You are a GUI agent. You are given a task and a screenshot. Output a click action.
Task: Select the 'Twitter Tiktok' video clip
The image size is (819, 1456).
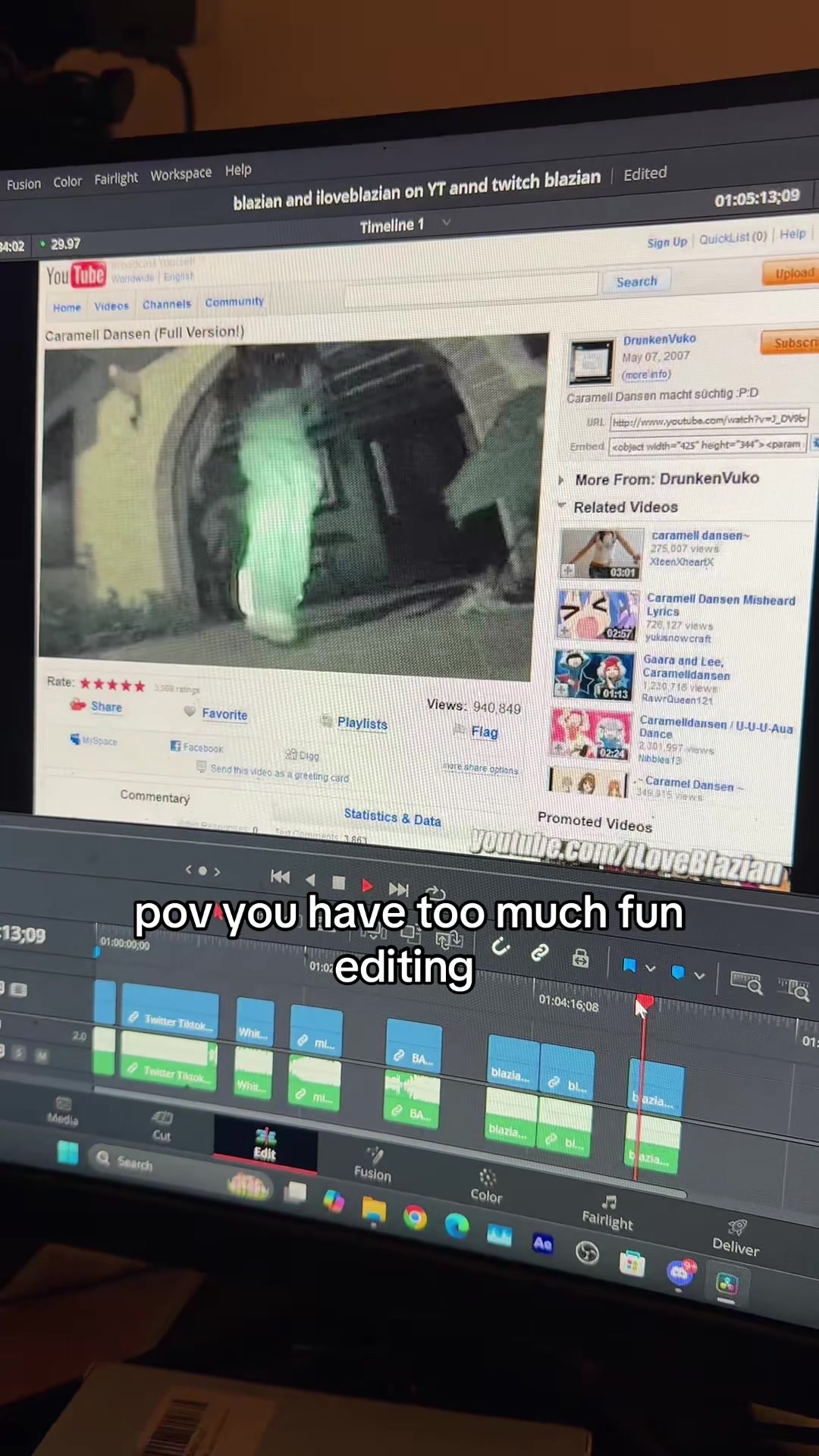pos(170,1012)
